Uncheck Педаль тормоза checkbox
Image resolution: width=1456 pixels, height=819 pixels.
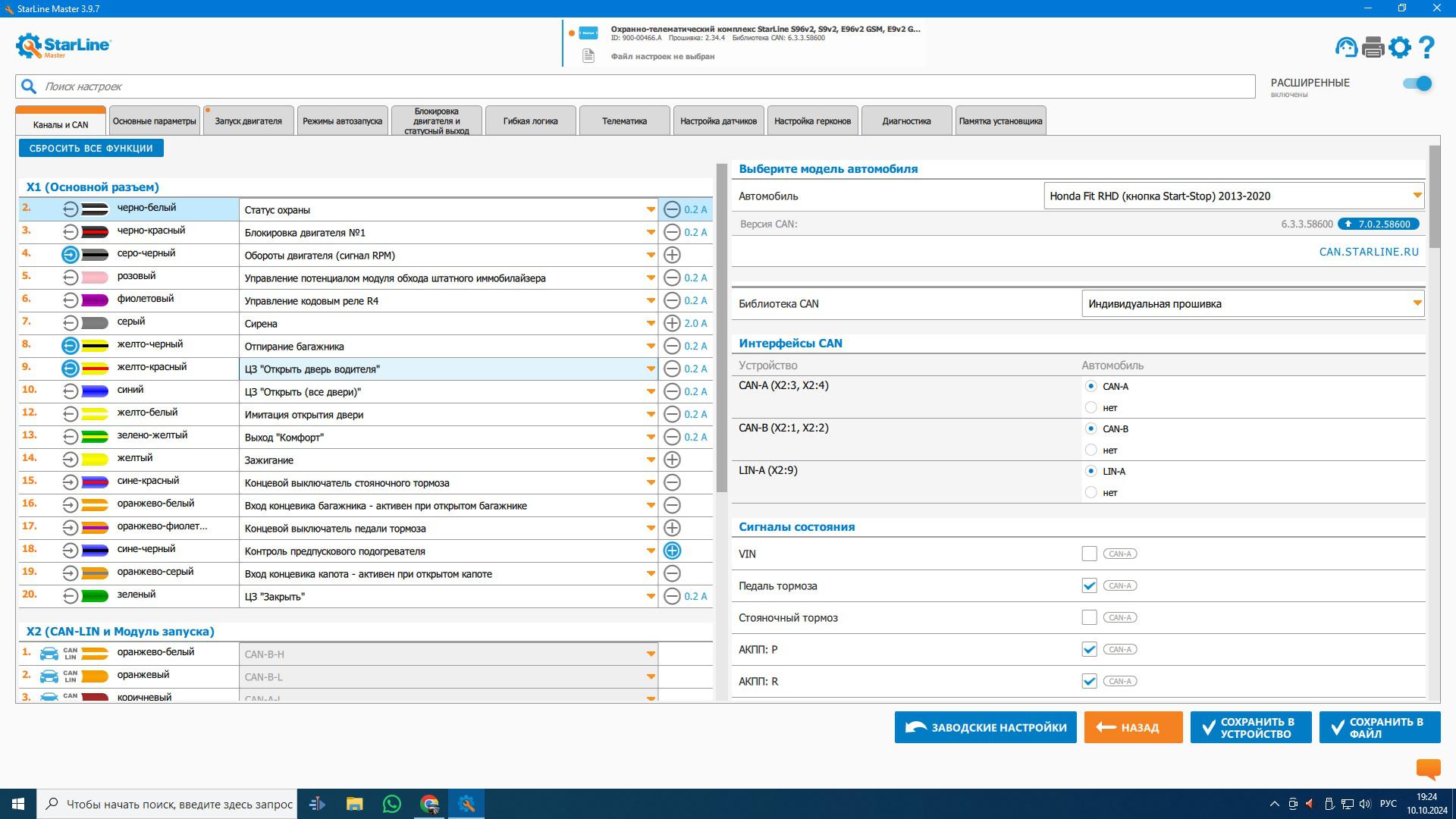(1089, 585)
